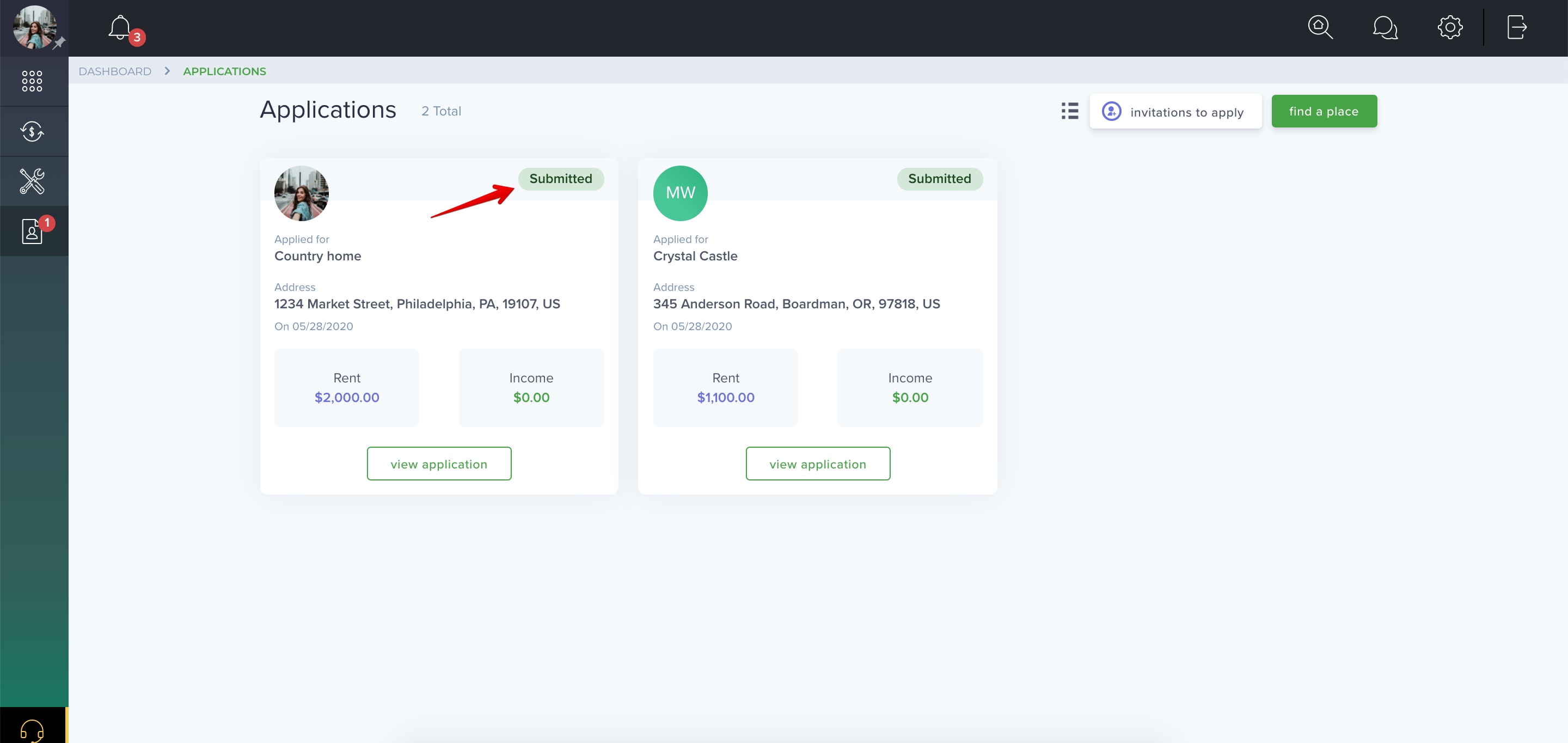Viewport: 1568px width, 743px height.
Task: Click the 1234 Market Street address
Action: (x=417, y=304)
